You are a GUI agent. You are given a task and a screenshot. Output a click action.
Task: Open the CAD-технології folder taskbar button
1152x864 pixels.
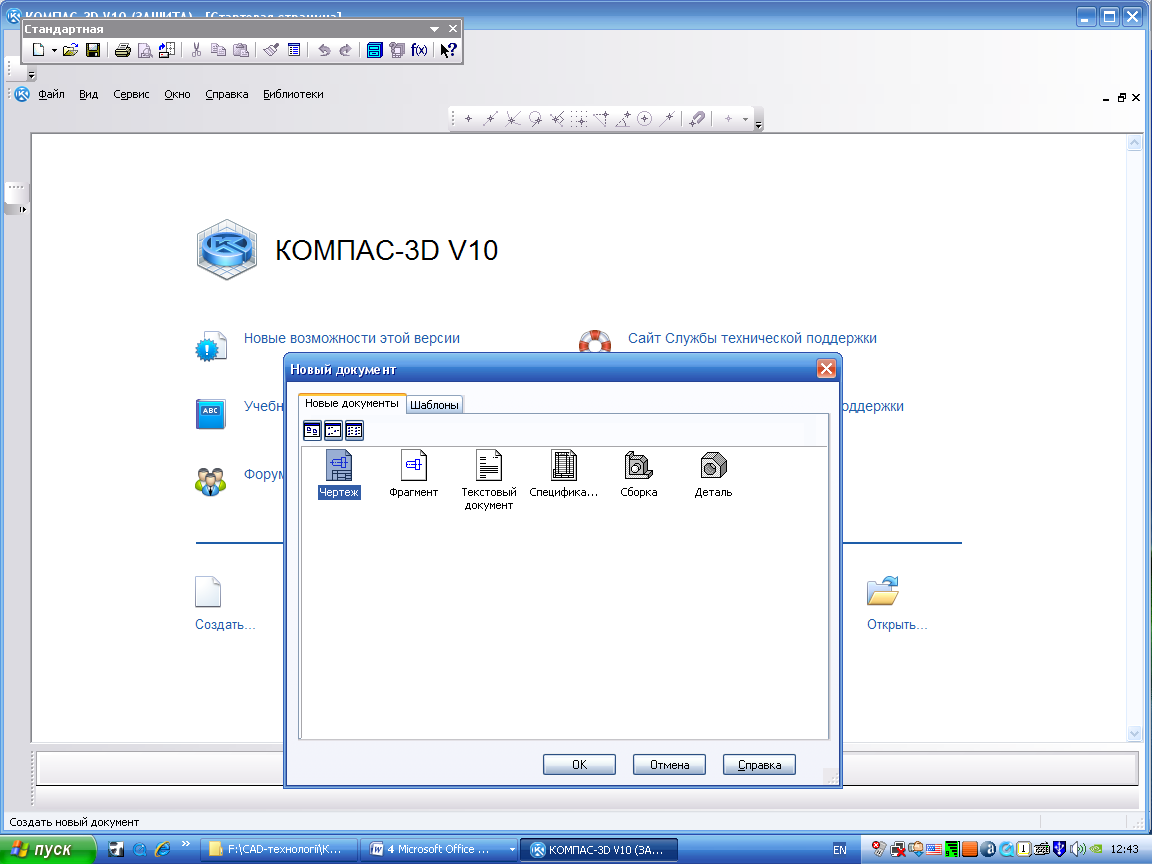pos(279,849)
